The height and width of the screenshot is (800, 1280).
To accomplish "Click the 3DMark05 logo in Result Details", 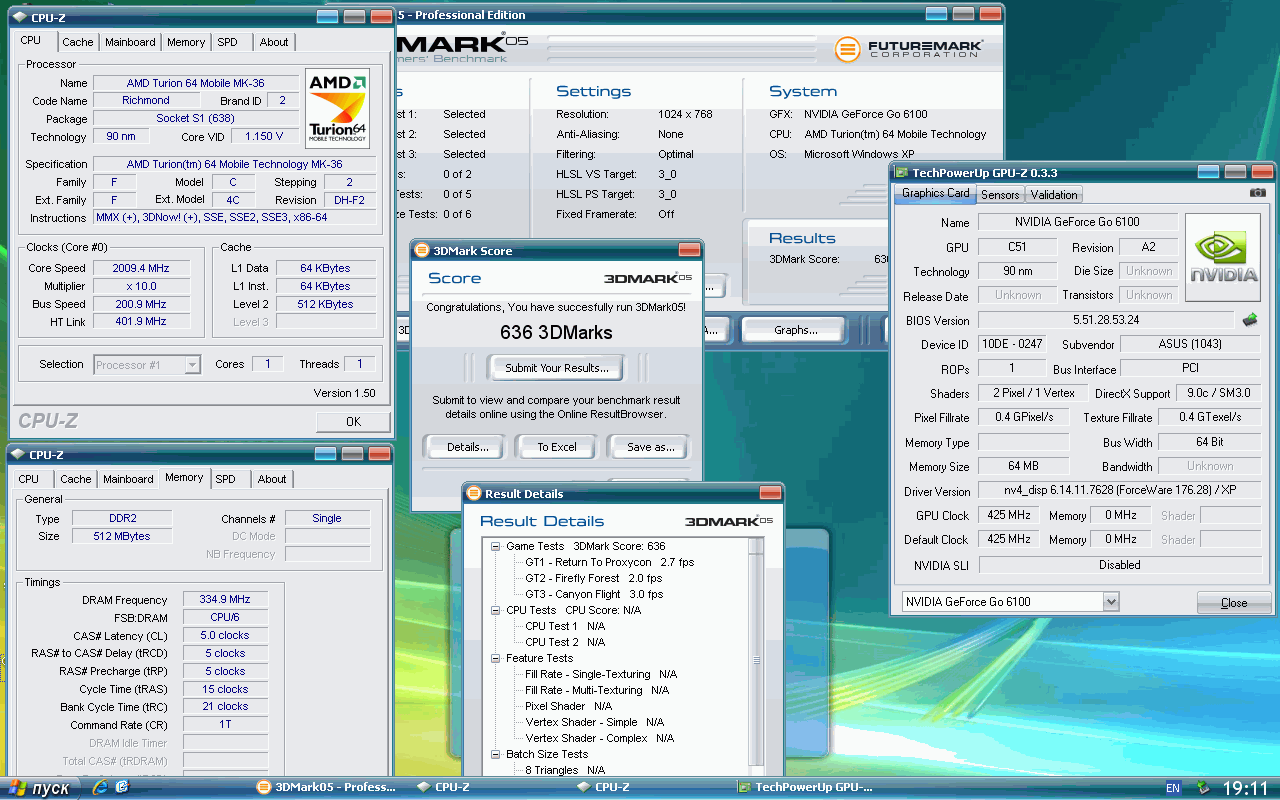I will tap(729, 521).
